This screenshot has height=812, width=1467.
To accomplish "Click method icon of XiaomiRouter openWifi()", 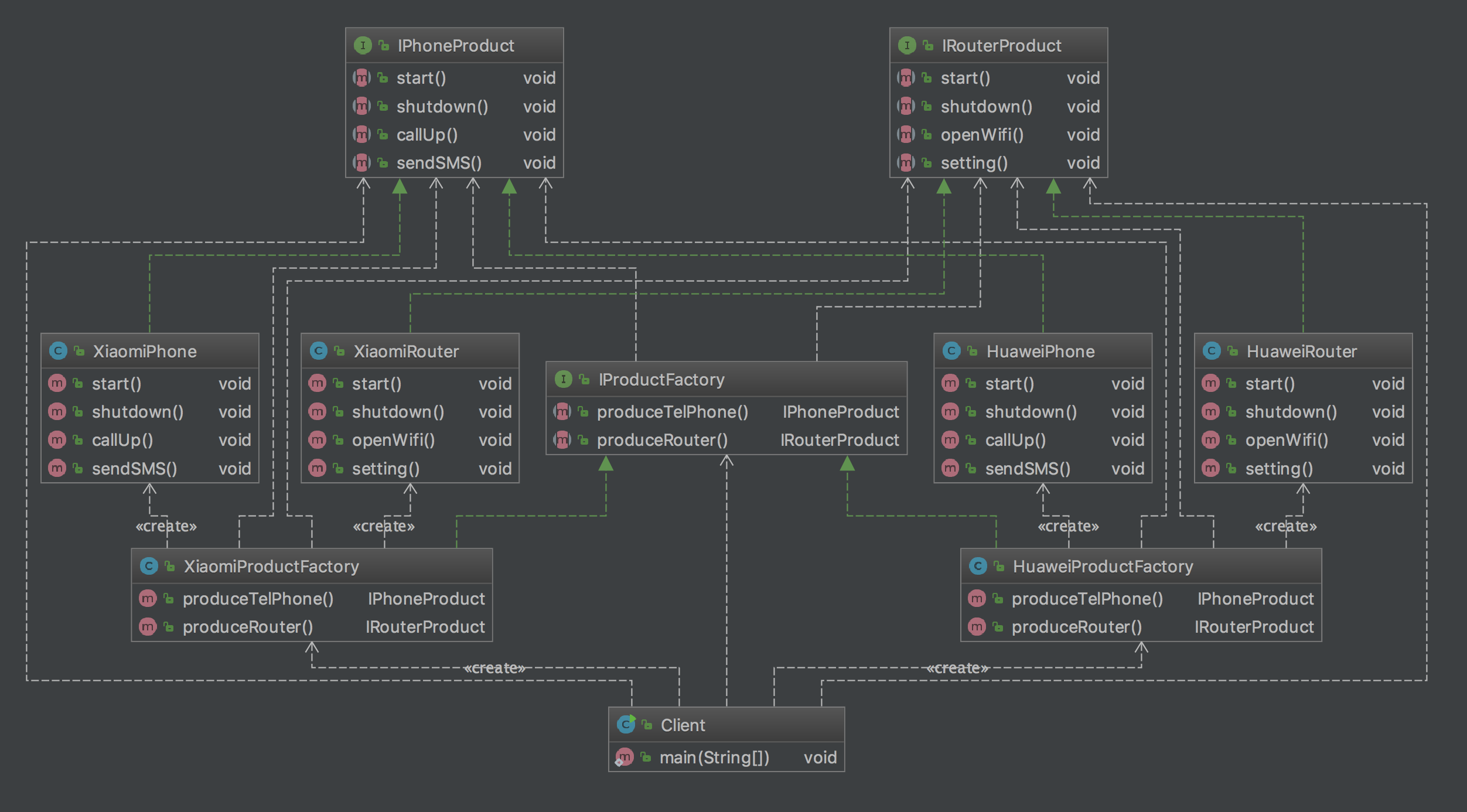I will coord(317,440).
